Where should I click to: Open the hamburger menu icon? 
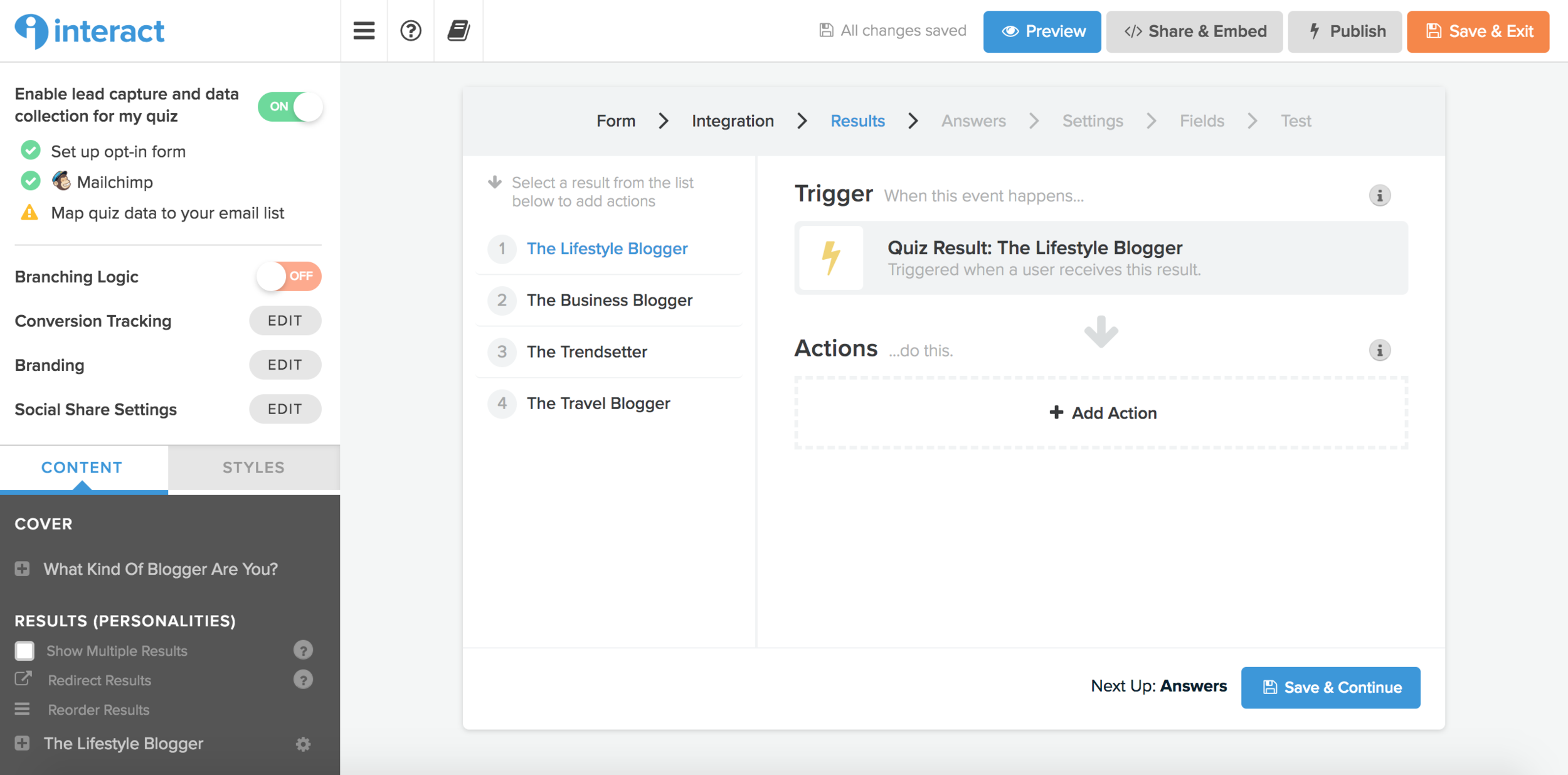click(364, 31)
